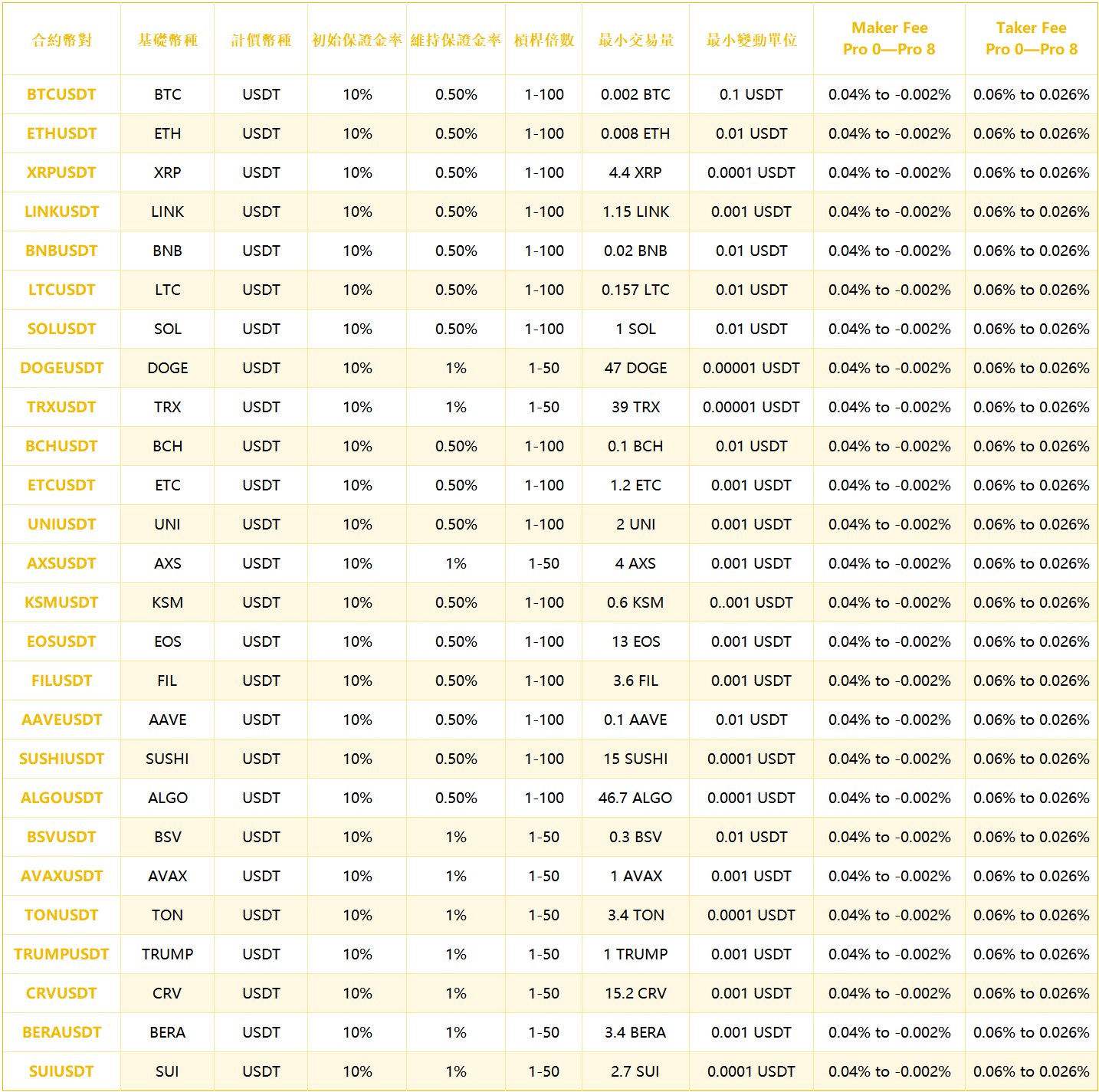
Task: Select the FILUSDT contract pair
Action: point(61,680)
